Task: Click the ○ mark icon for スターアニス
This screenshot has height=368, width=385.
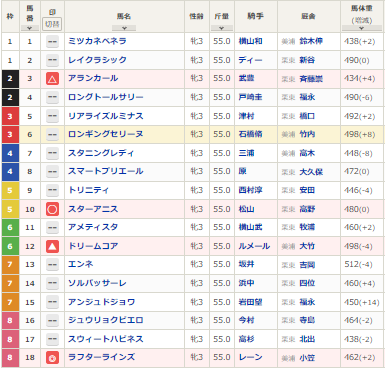Action: tap(52, 209)
